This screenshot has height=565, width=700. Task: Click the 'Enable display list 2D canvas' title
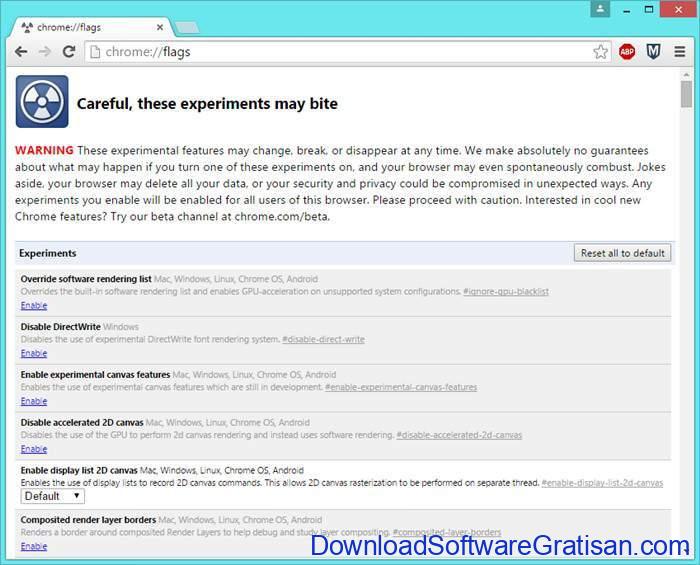tap(79, 470)
